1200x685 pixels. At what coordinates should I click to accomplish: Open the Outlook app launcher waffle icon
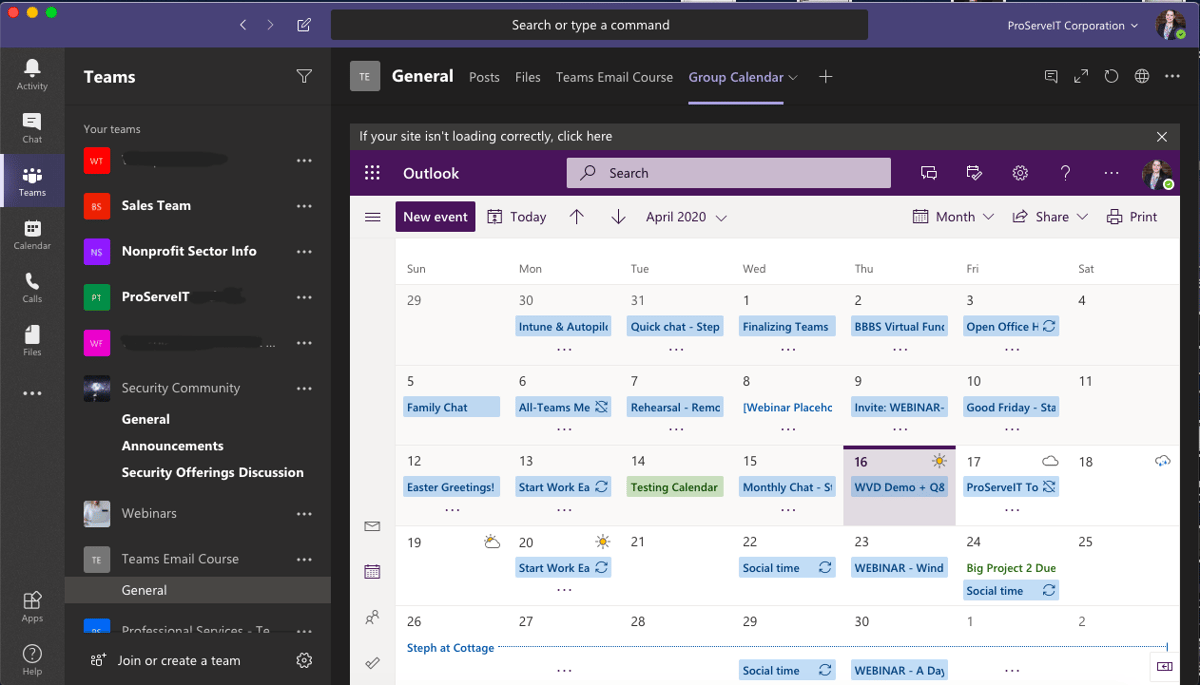coord(372,172)
